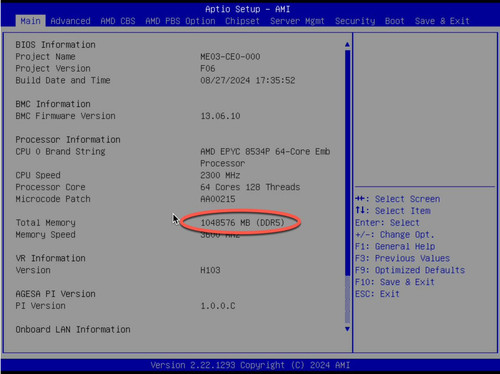Screen dimensions: 500x374
Task: Click the BIOS Information heading
Action: [x=55, y=45]
